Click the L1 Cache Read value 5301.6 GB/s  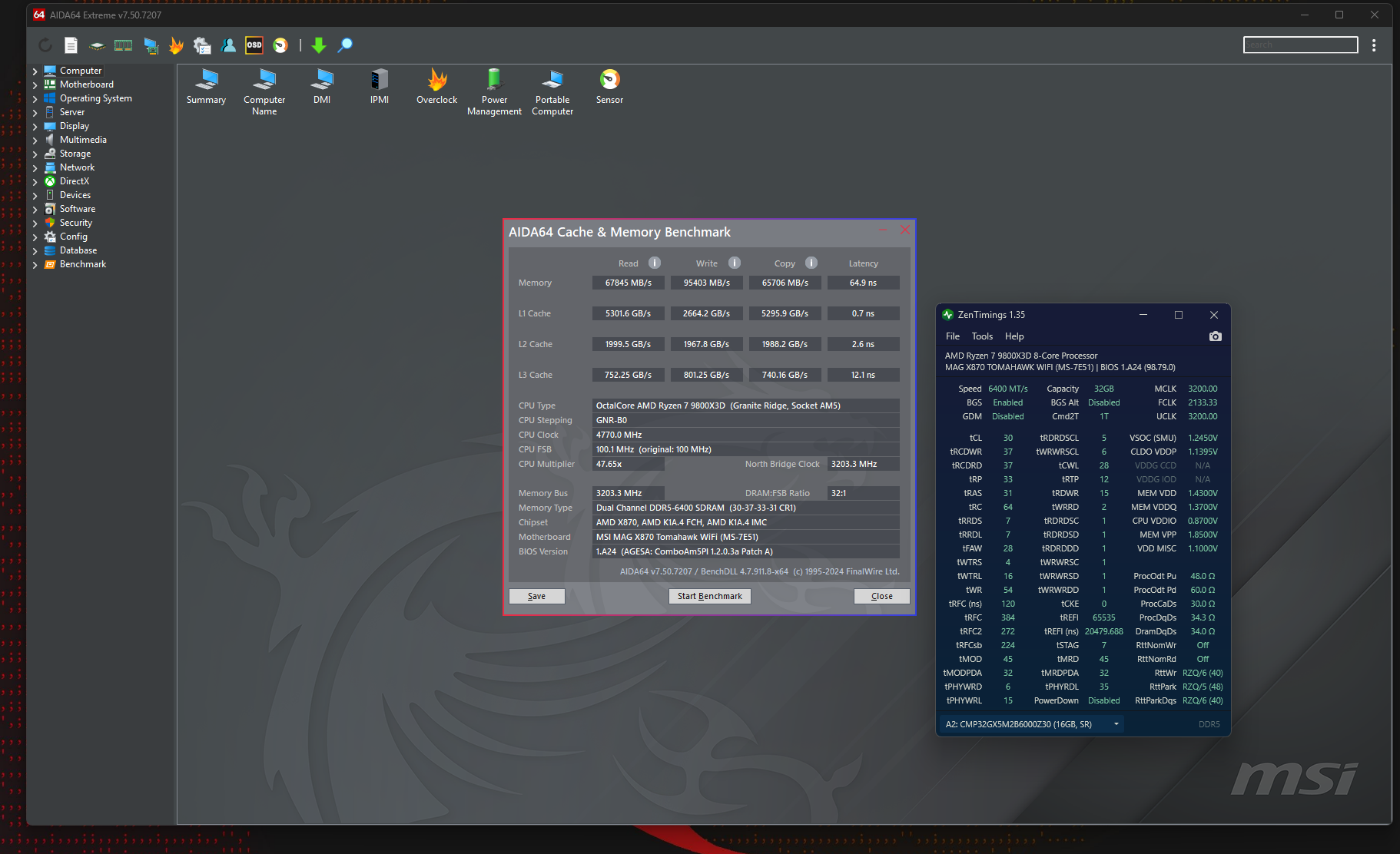coord(629,313)
